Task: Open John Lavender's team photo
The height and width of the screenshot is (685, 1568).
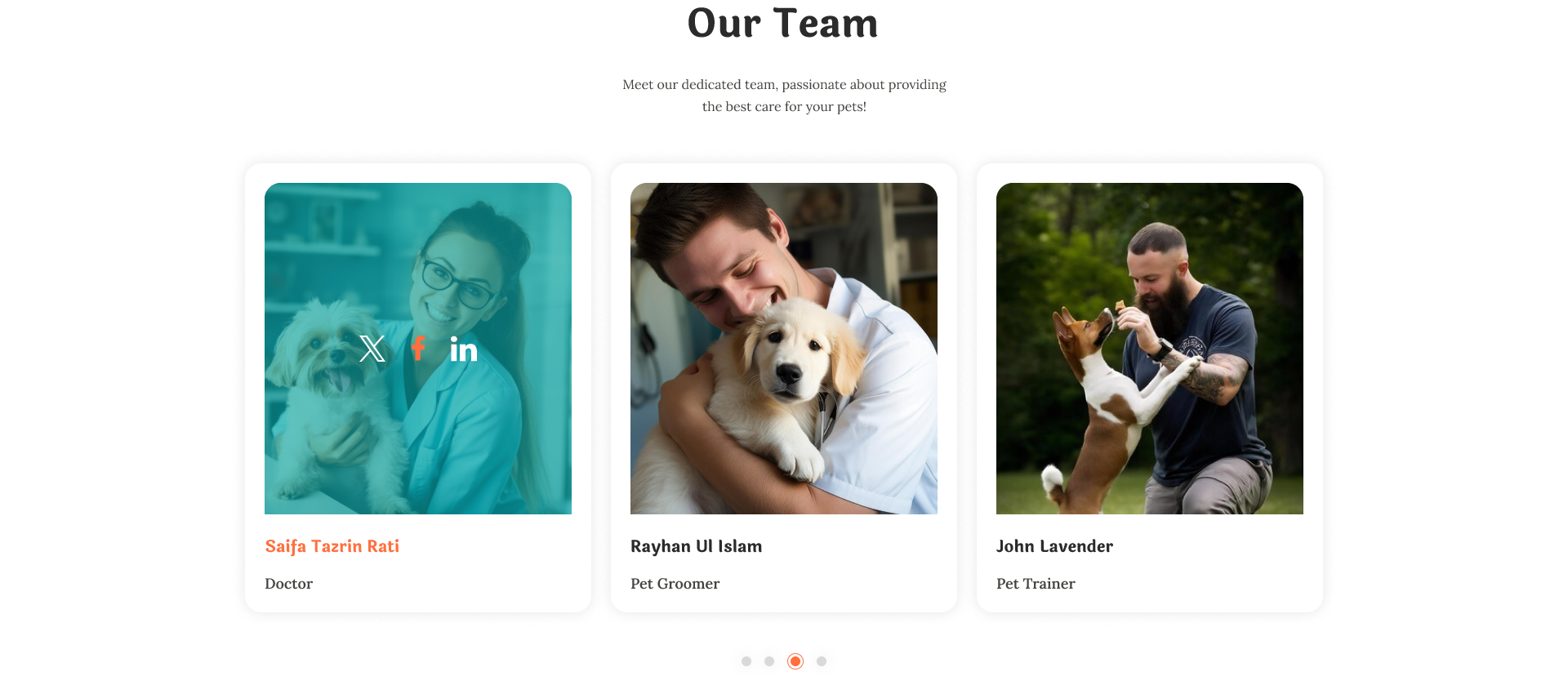Action: pos(1150,349)
